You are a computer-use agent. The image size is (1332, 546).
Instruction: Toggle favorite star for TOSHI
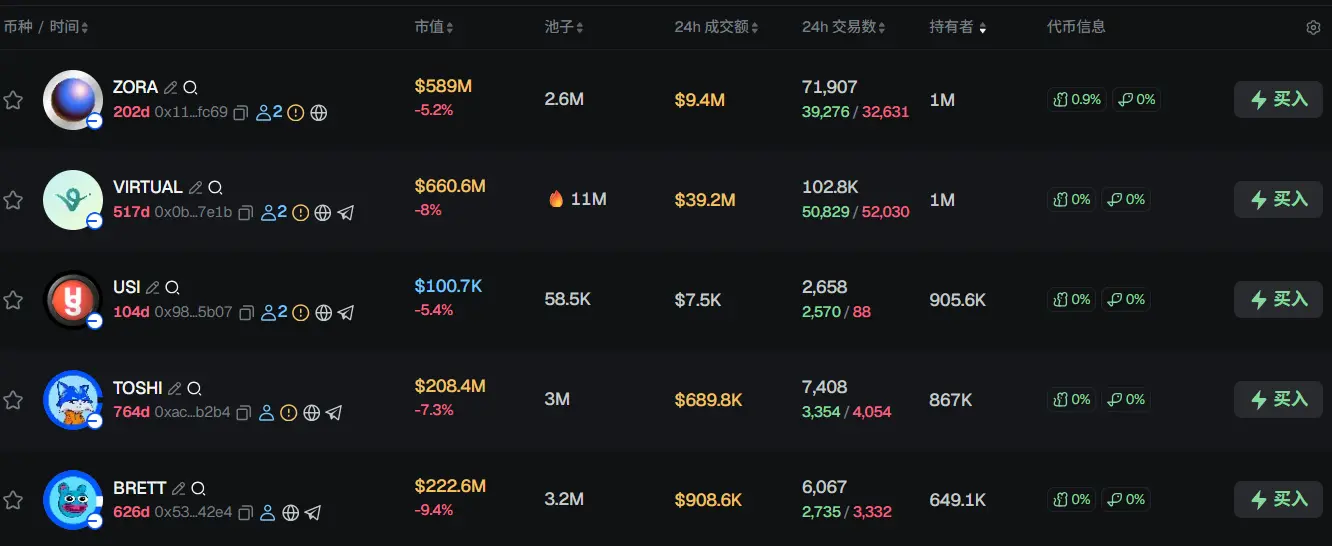13,400
